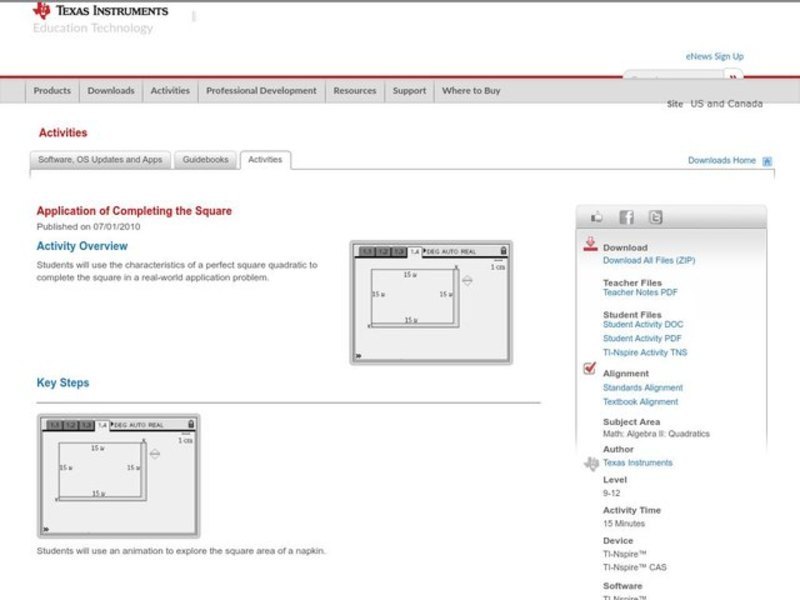Click the Activity Overview calculator screenshot
The width and height of the screenshot is (800, 600).
(431, 302)
